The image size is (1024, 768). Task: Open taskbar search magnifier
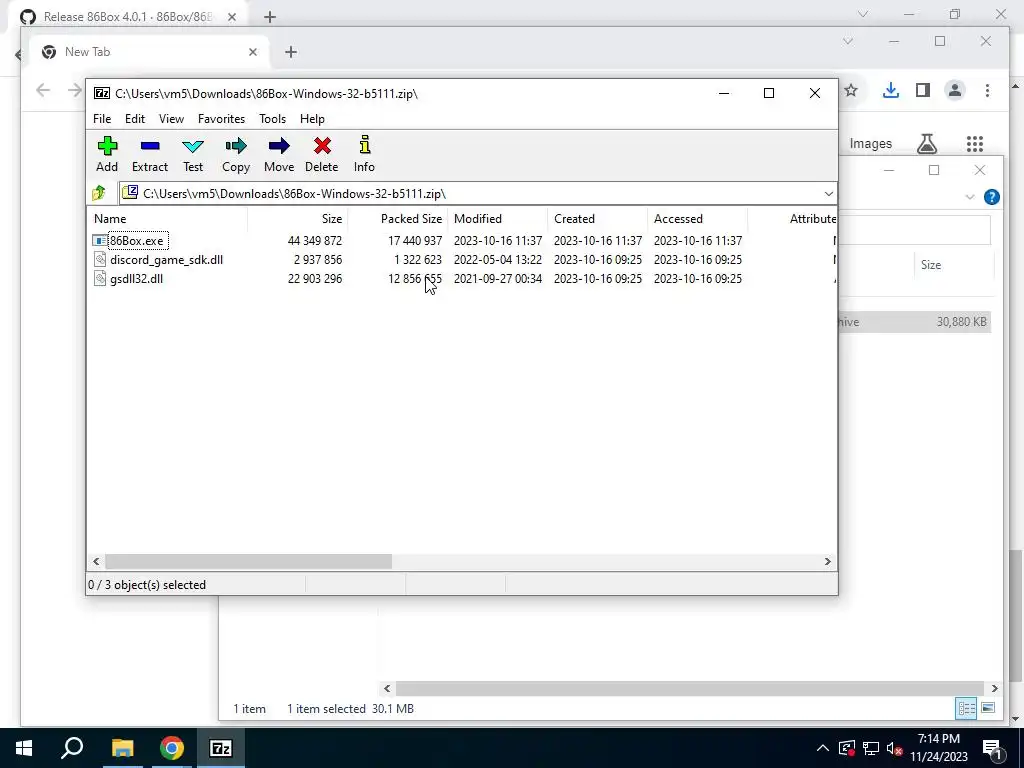(x=72, y=748)
